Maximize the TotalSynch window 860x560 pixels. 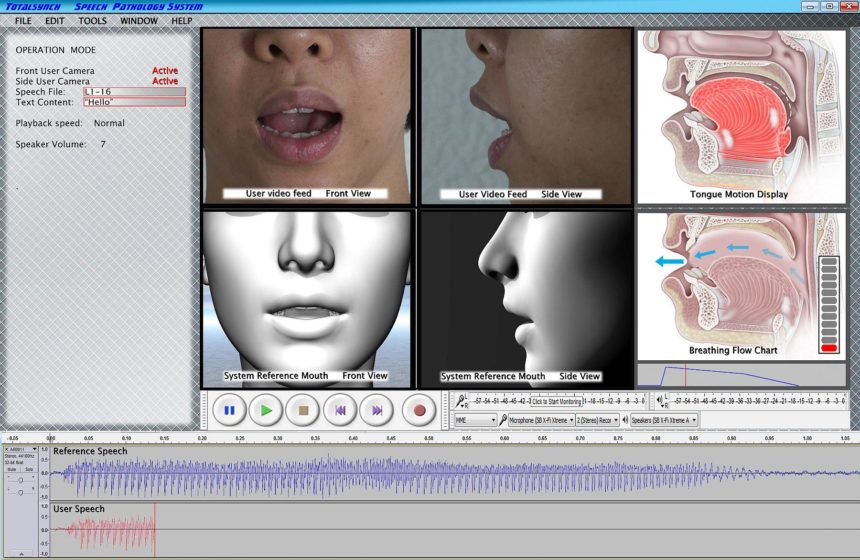pos(829,7)
